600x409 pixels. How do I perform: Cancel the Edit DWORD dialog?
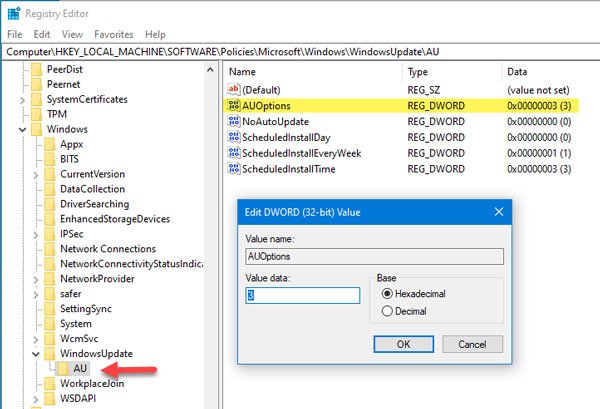[x=473, y=344]
